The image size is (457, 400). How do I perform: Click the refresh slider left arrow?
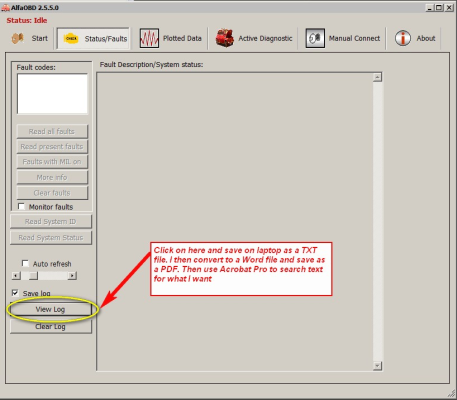tap(16, 276)
